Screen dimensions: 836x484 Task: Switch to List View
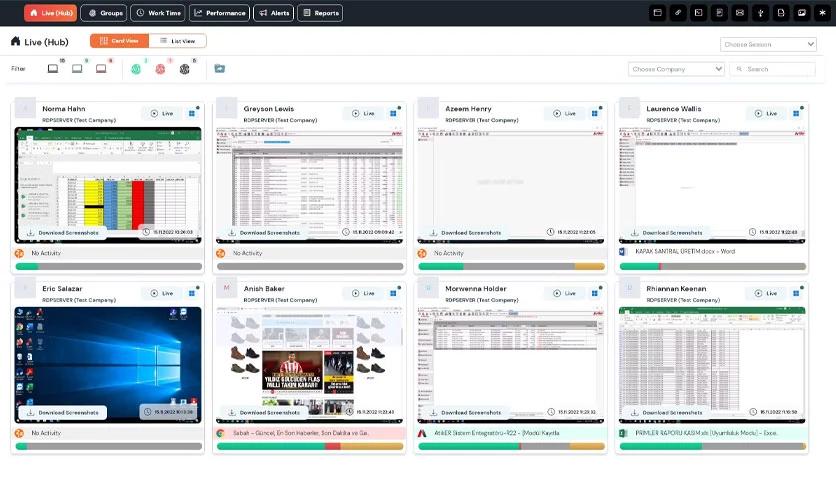[x=178, y=41]
